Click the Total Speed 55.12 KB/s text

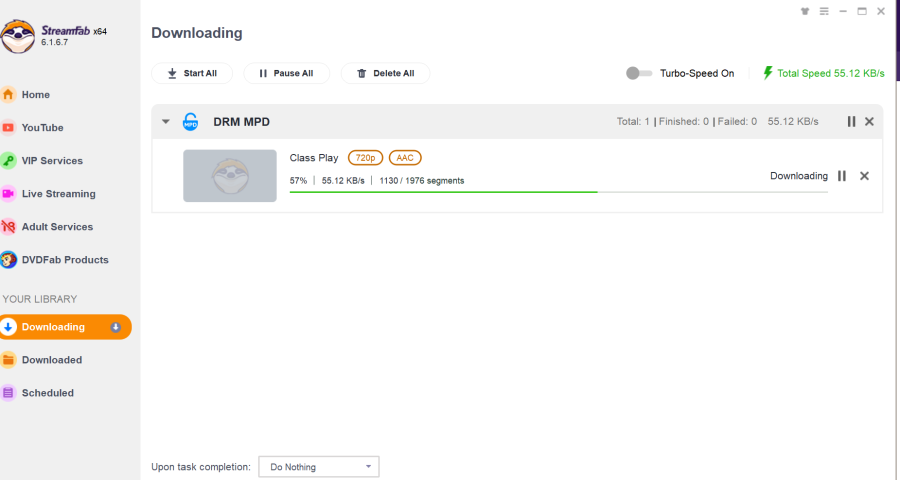coord(831,73)
